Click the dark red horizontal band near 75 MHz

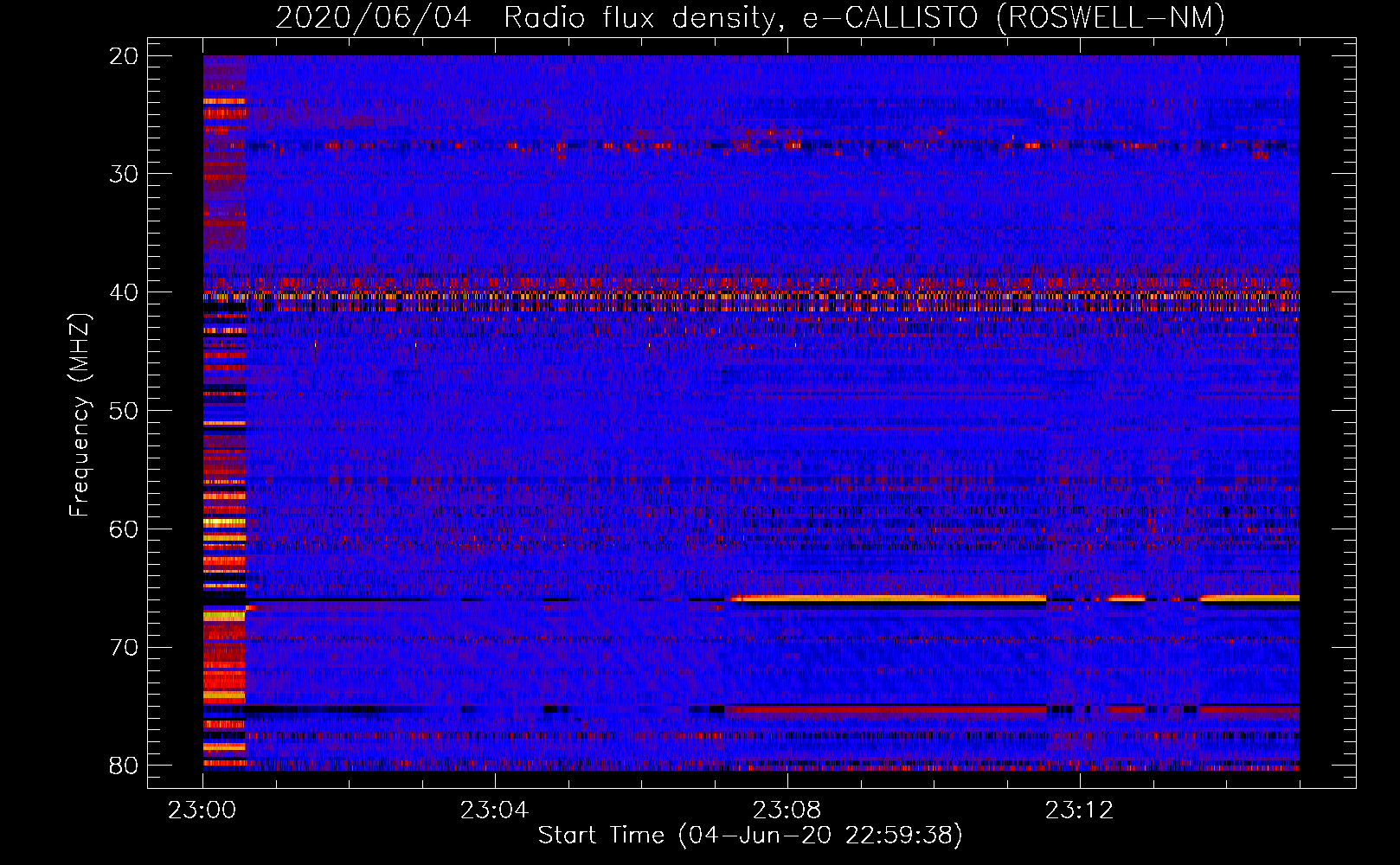pyautogui.click(x=887, y=709)
